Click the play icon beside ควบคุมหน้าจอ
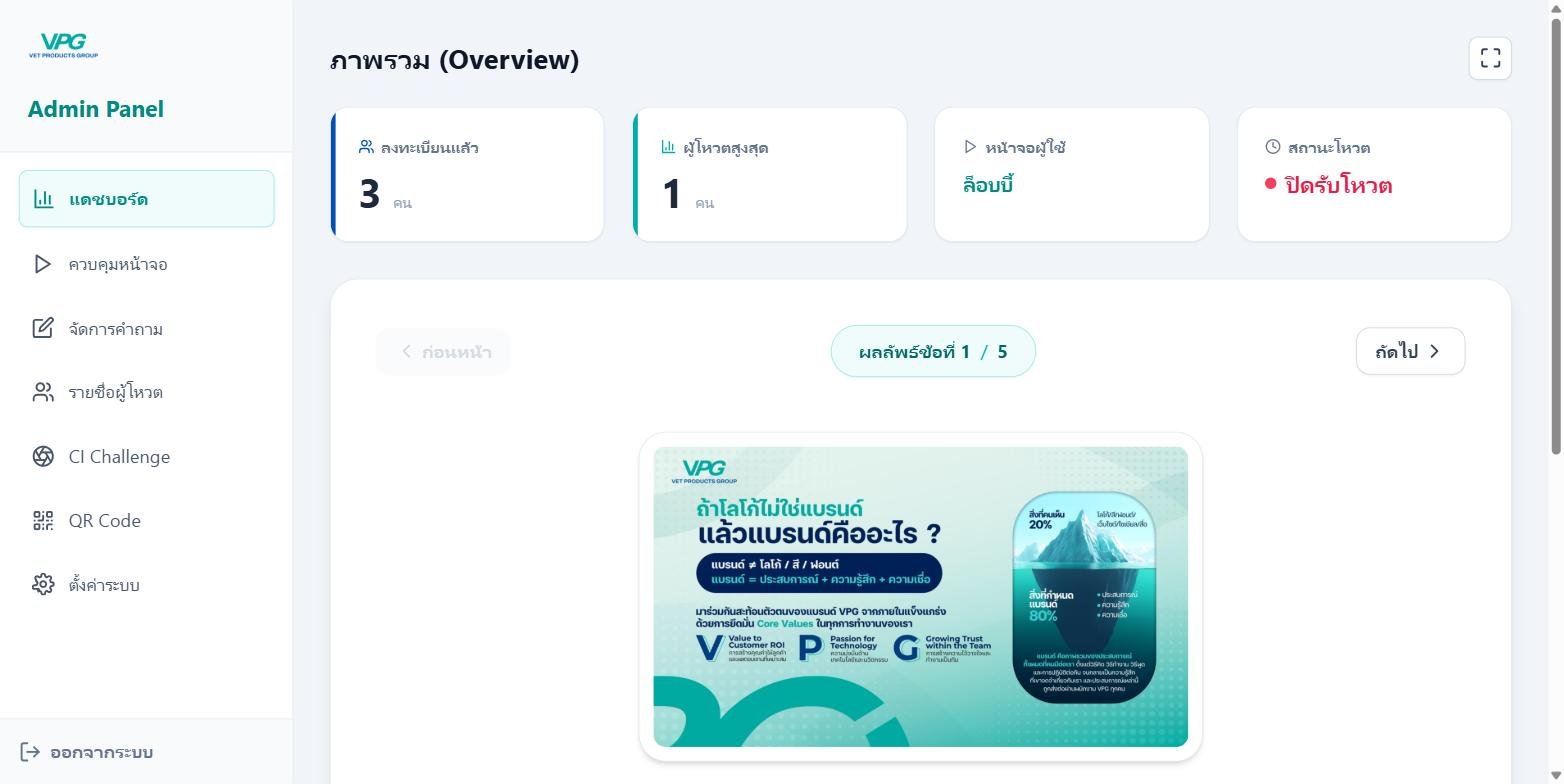 pyautogui.click(x=43, y=264)
